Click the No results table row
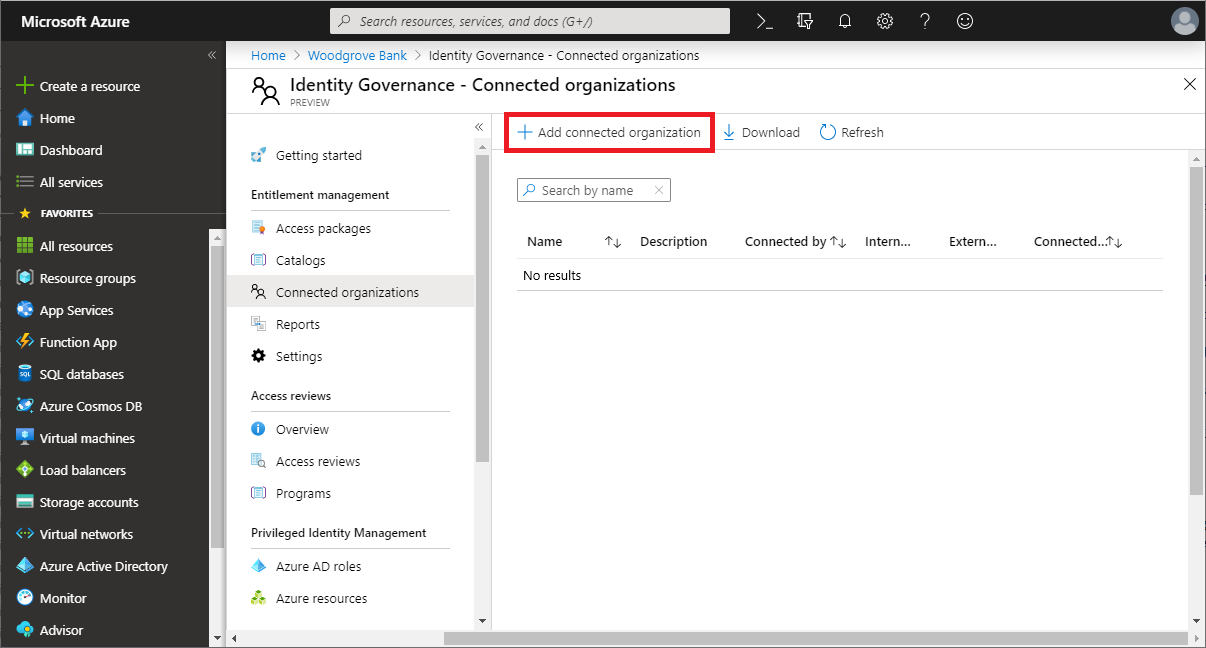 coord(840,275)
